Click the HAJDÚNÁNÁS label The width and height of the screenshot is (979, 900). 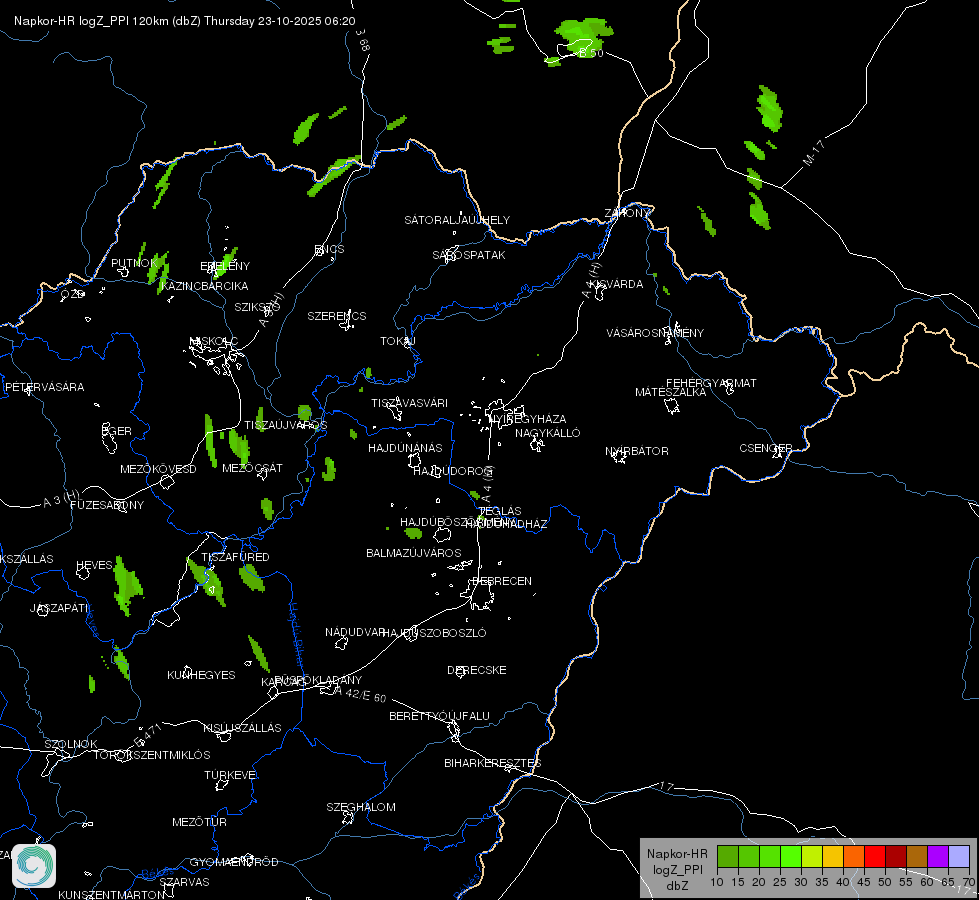(x=405, y=448)
